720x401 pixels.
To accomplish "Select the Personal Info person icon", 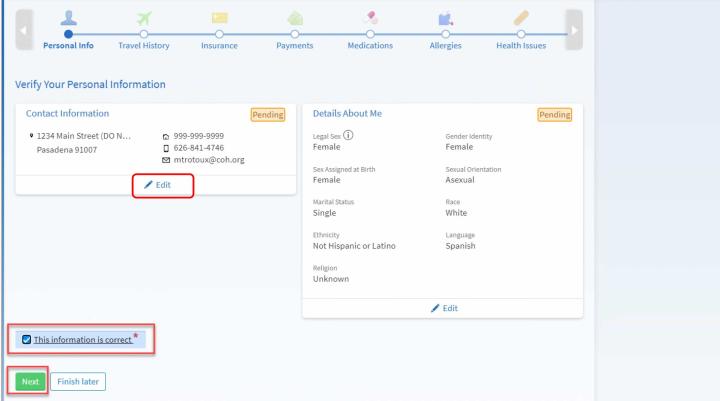I will [68, 18].
